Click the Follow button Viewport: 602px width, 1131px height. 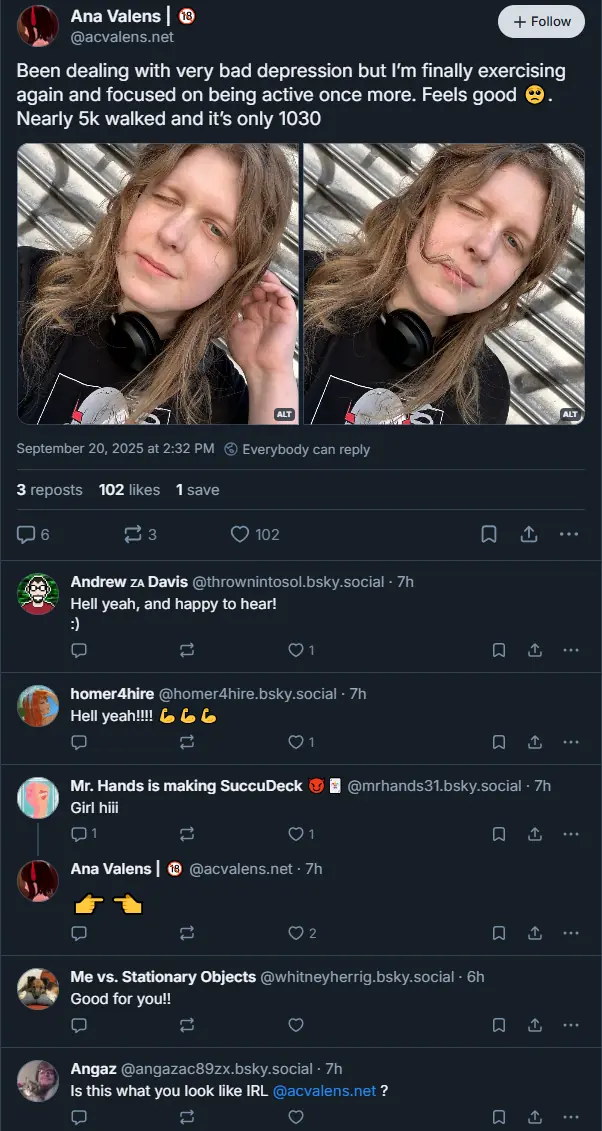pos(541,22)
